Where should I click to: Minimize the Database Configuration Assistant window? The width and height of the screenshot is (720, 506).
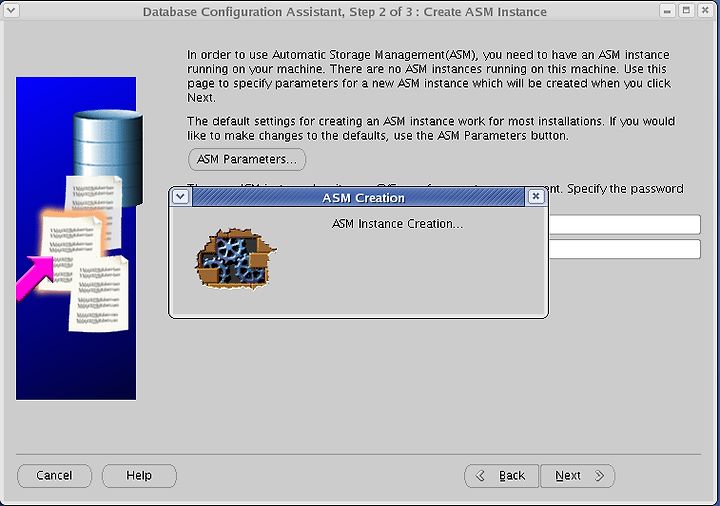point(667,11)
